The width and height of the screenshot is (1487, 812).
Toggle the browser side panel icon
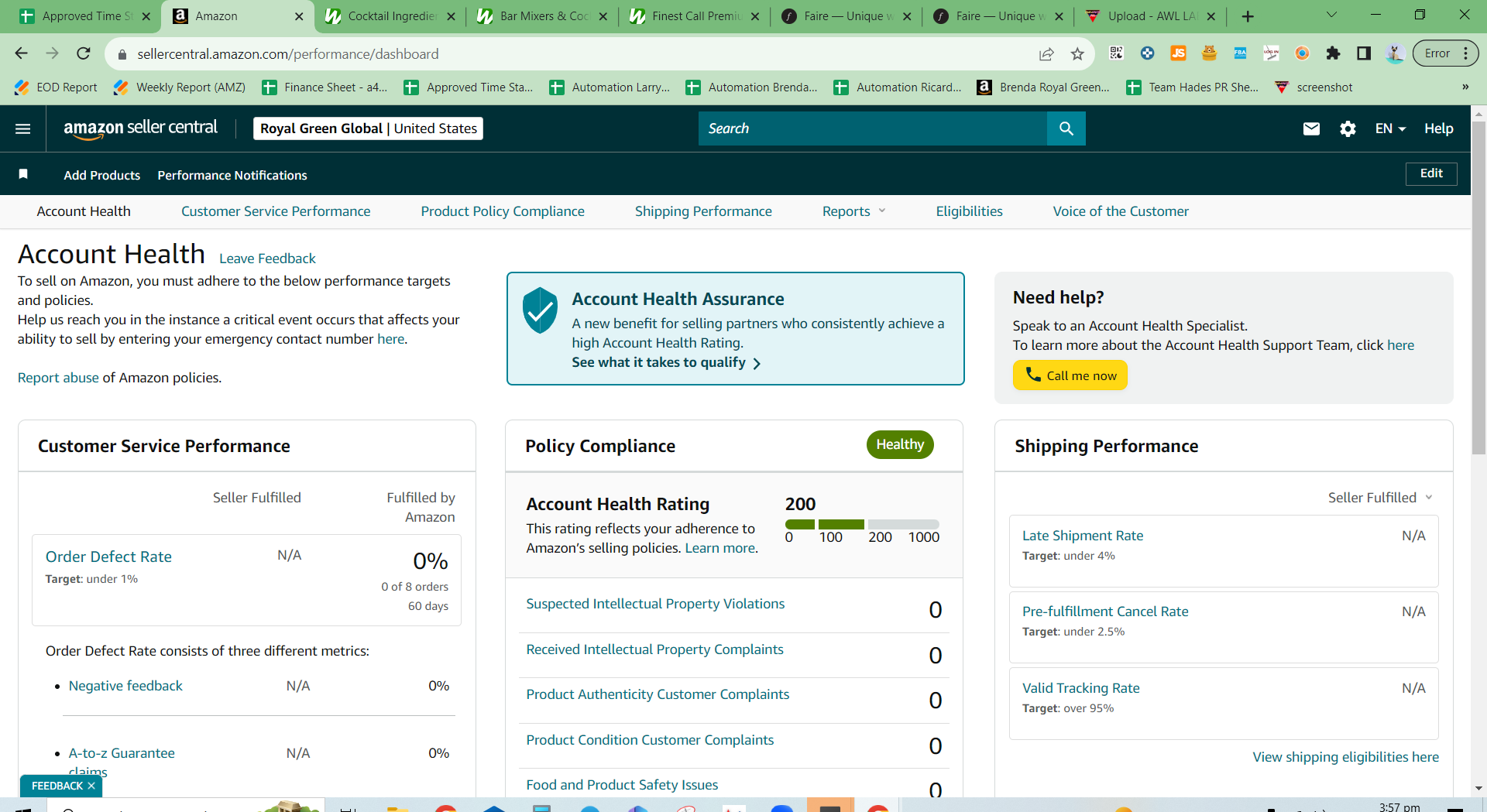[x=1364, y=53]
